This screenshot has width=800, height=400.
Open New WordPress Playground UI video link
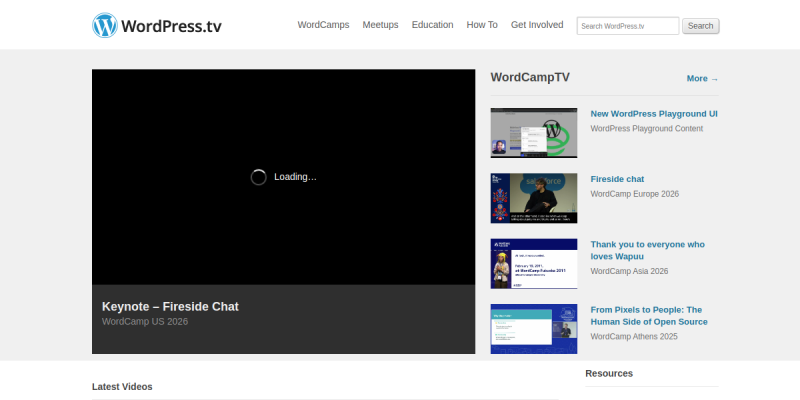click(x=654, y=114)
